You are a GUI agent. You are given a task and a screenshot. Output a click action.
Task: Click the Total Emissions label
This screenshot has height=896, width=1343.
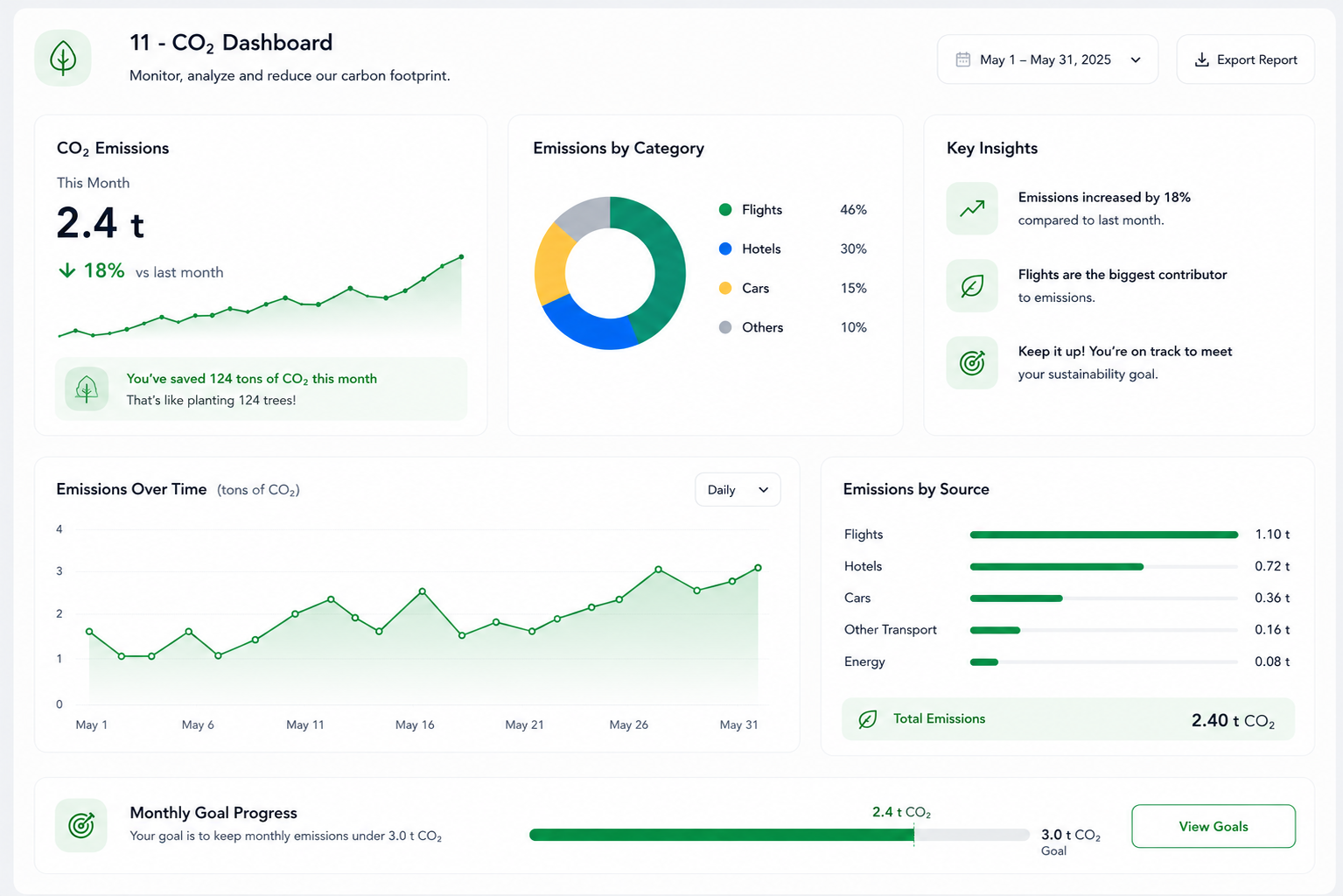pos(939,718)
